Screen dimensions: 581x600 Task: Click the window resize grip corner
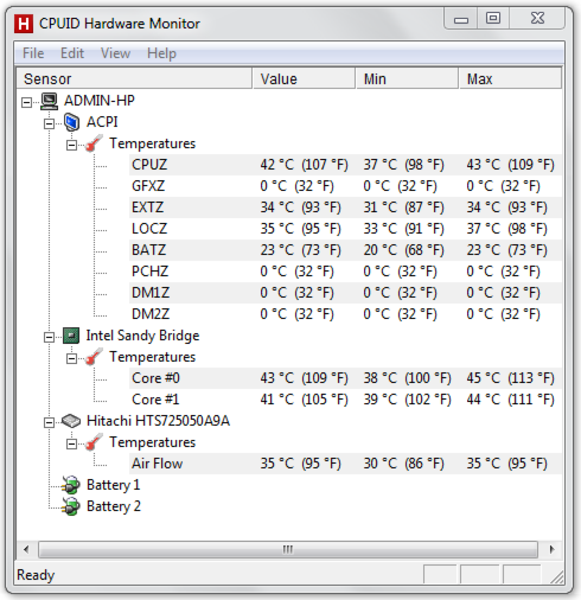coord(558,577)
